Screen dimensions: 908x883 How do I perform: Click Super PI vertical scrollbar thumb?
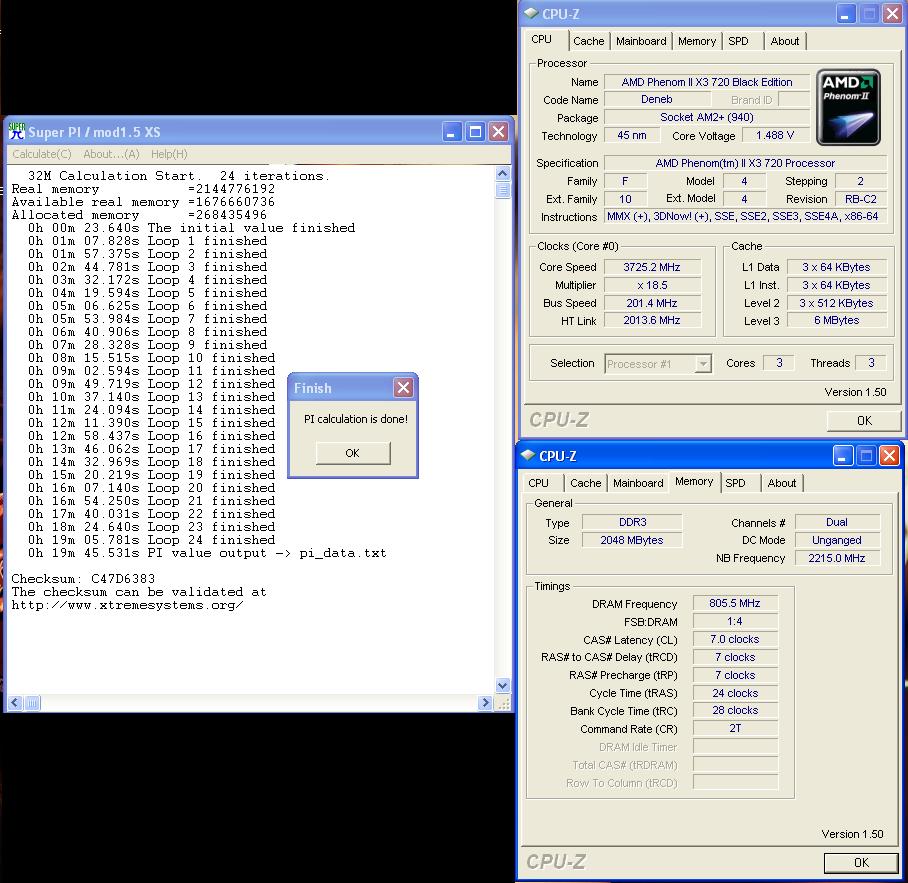point(503,190)
